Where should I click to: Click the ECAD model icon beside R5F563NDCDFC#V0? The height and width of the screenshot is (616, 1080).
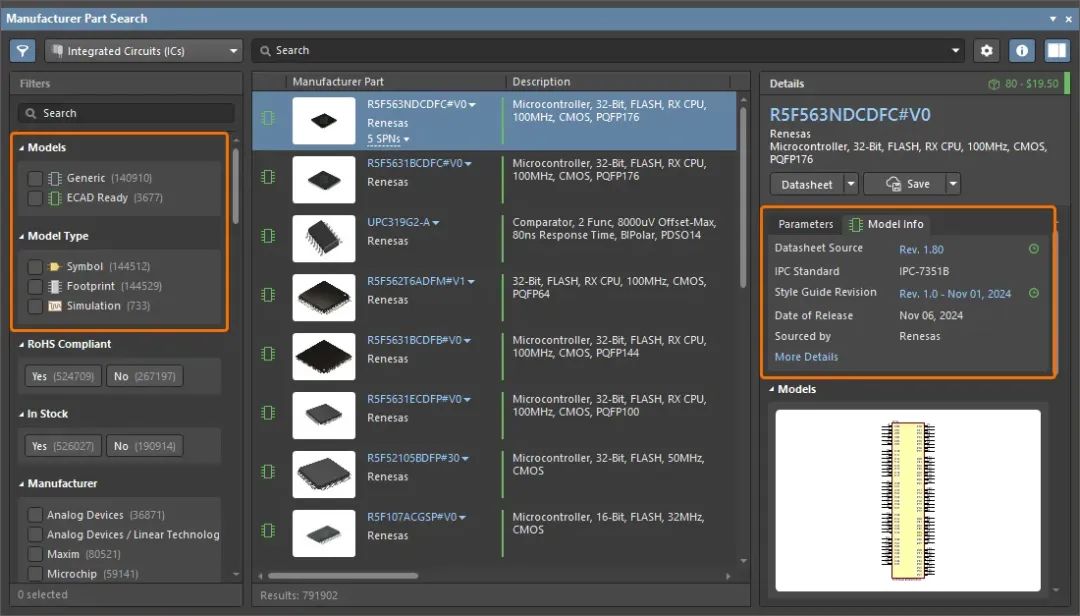[x=268, y=118]
